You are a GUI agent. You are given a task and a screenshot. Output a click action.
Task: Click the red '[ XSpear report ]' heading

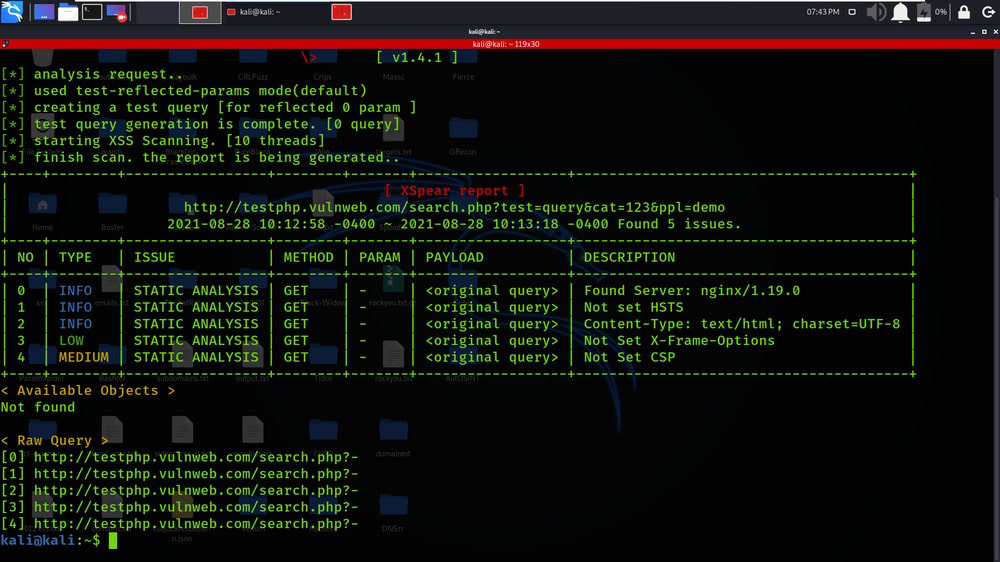[x=455, y=190]
